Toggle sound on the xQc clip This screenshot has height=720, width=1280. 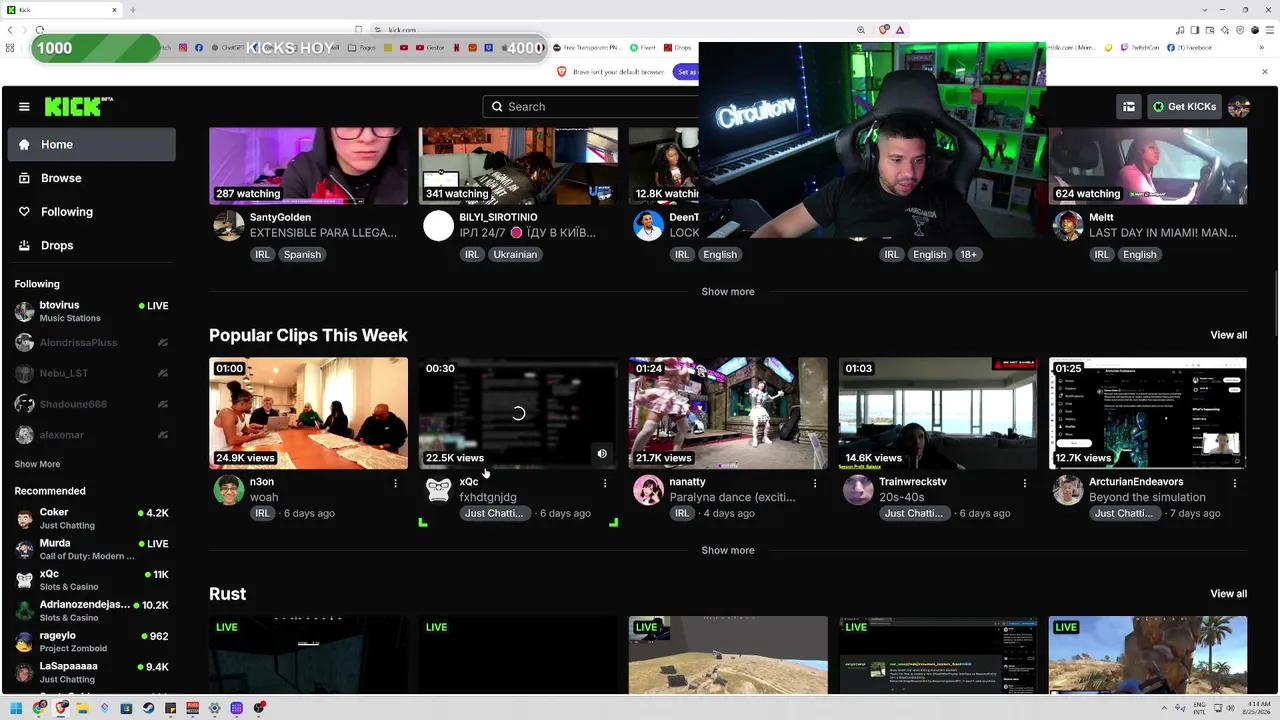click(x=602, y=454)
